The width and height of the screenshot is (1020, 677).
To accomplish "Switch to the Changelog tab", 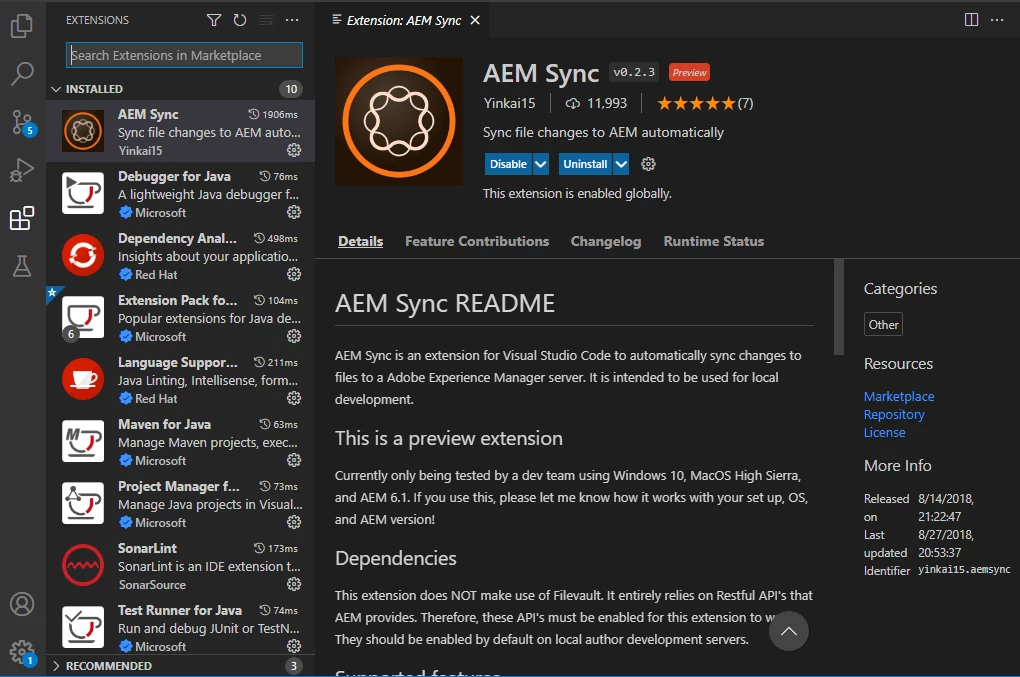I will (x=606, y=241).
